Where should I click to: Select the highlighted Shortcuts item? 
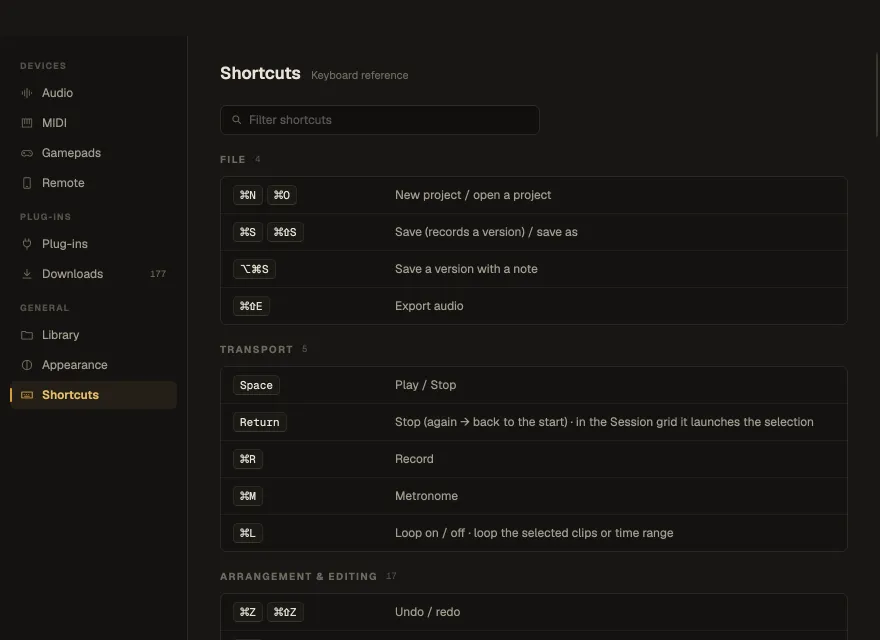point(93,395)
